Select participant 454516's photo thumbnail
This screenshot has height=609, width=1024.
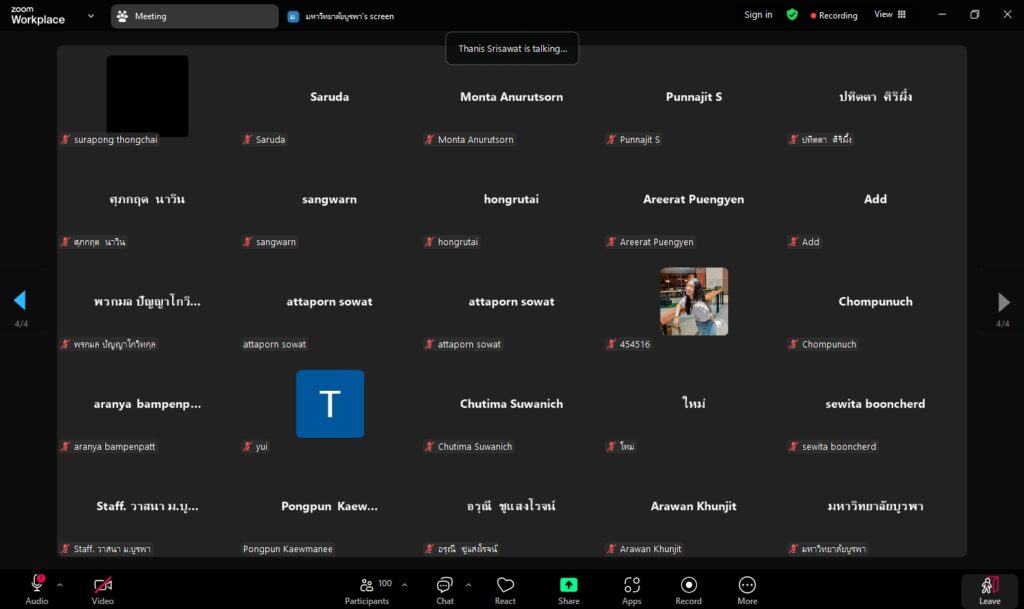(694, 301)
